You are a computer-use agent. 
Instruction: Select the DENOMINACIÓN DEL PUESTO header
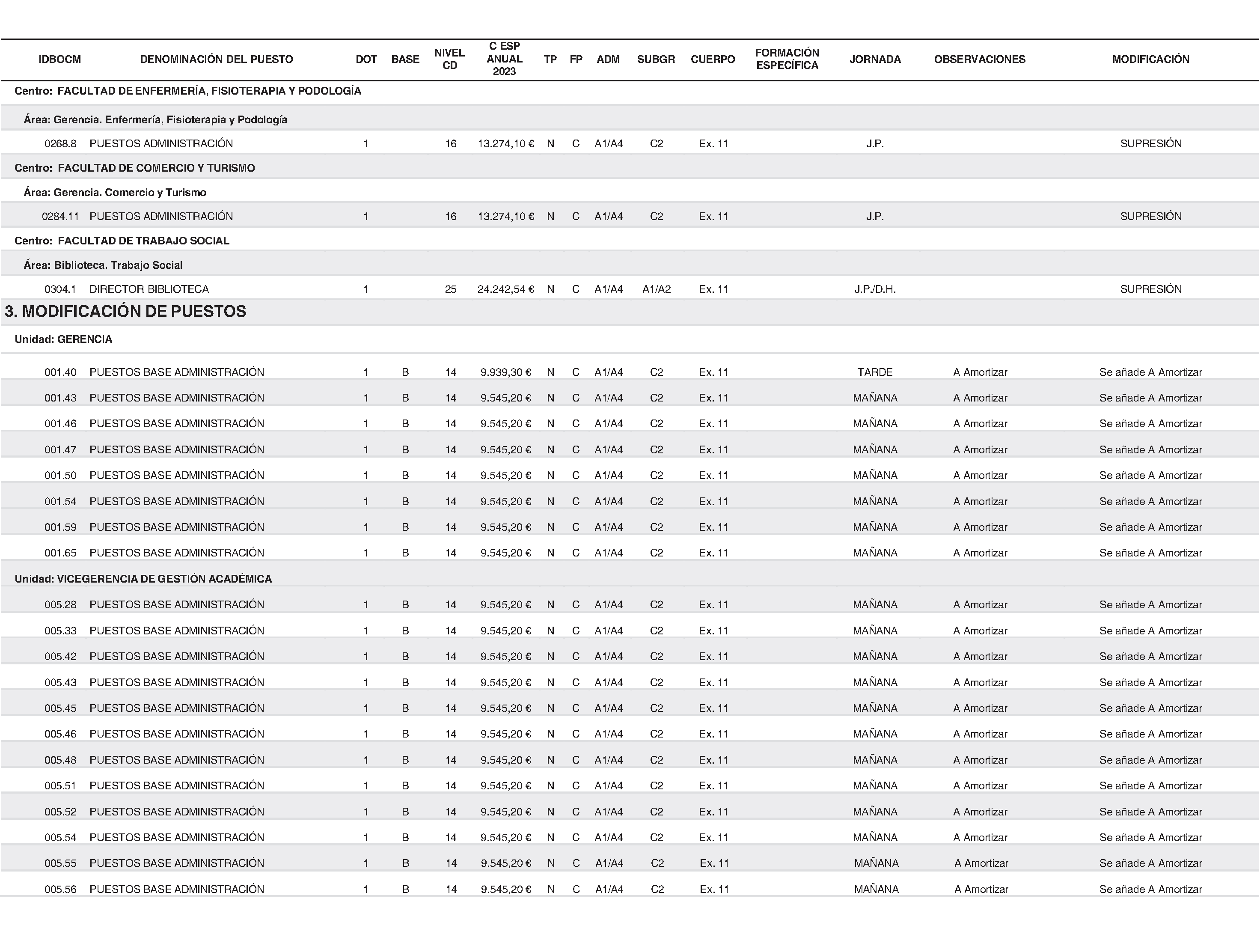(217, 59)
